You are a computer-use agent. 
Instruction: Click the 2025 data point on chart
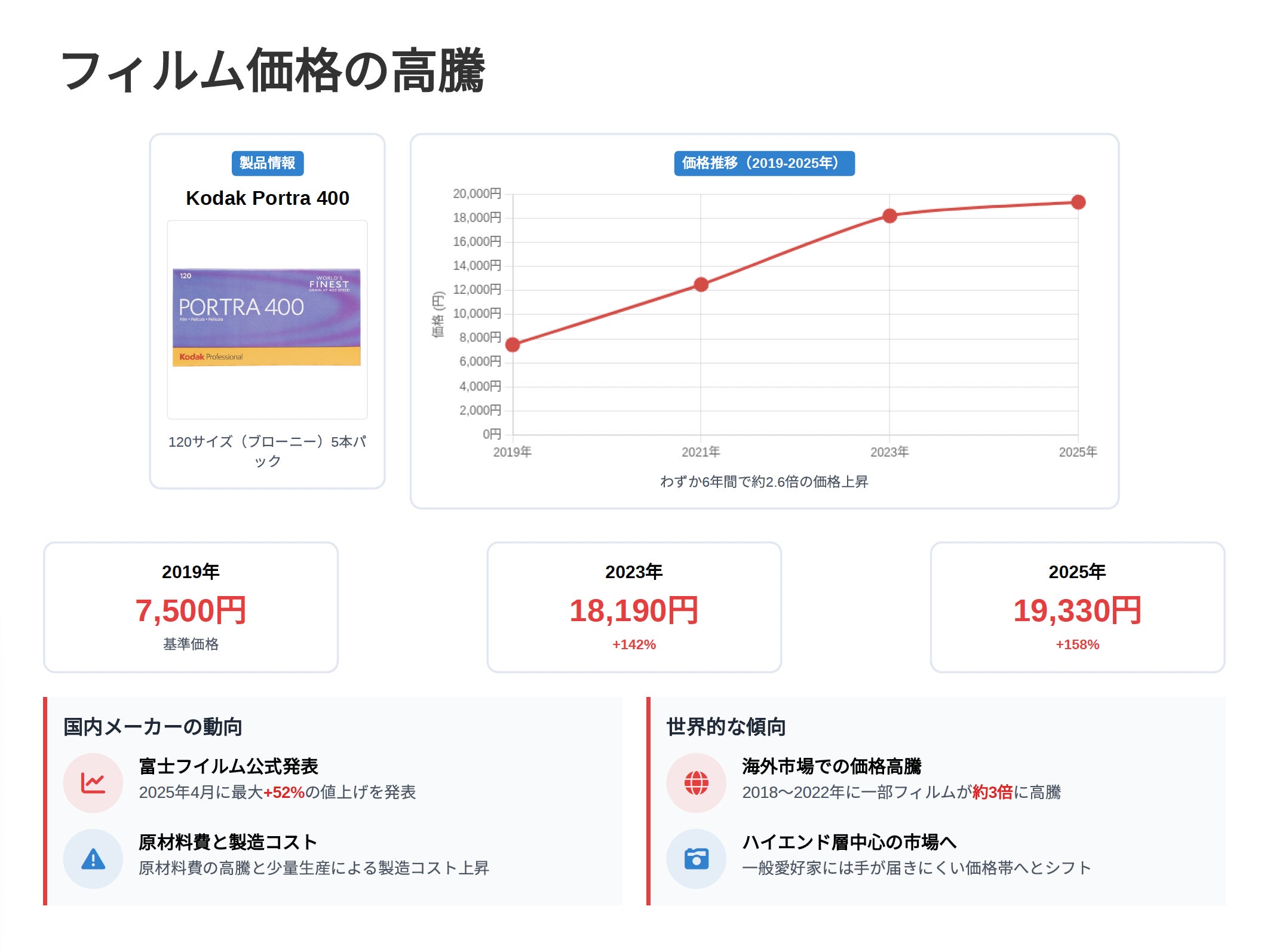[1078, 202]
